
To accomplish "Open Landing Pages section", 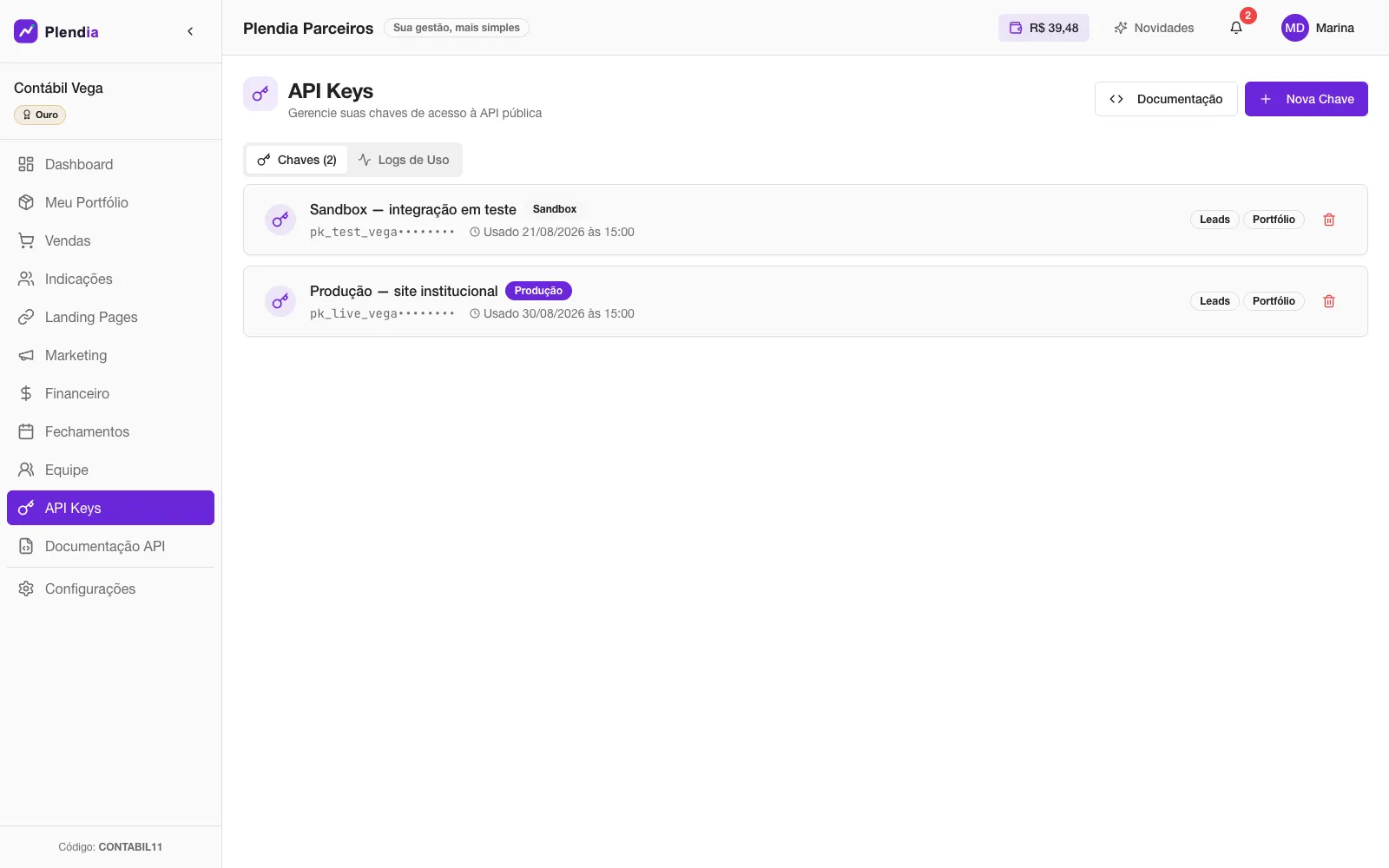I will click(110, 317).
